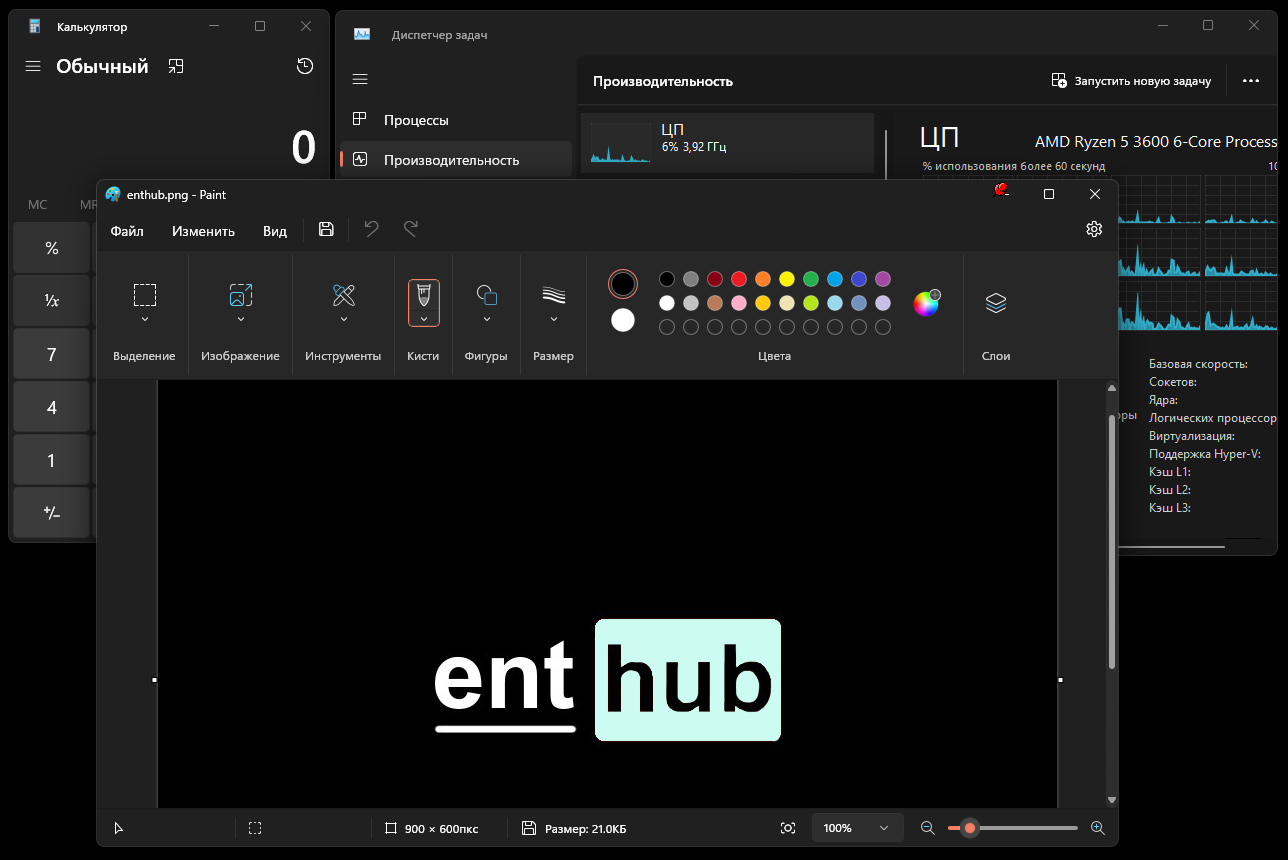The width and height of the screenshot is (1288, 860).
Task: Open the Вид menu in Paint
Action: [275, 231]
